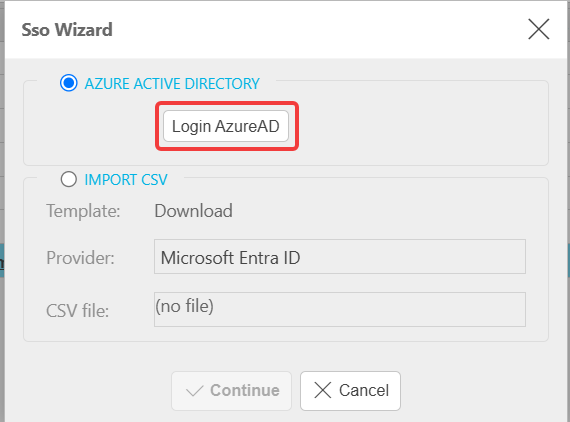Download the CSV template
The width and height of the screenshot is (570, 422).
click(193, 211)
